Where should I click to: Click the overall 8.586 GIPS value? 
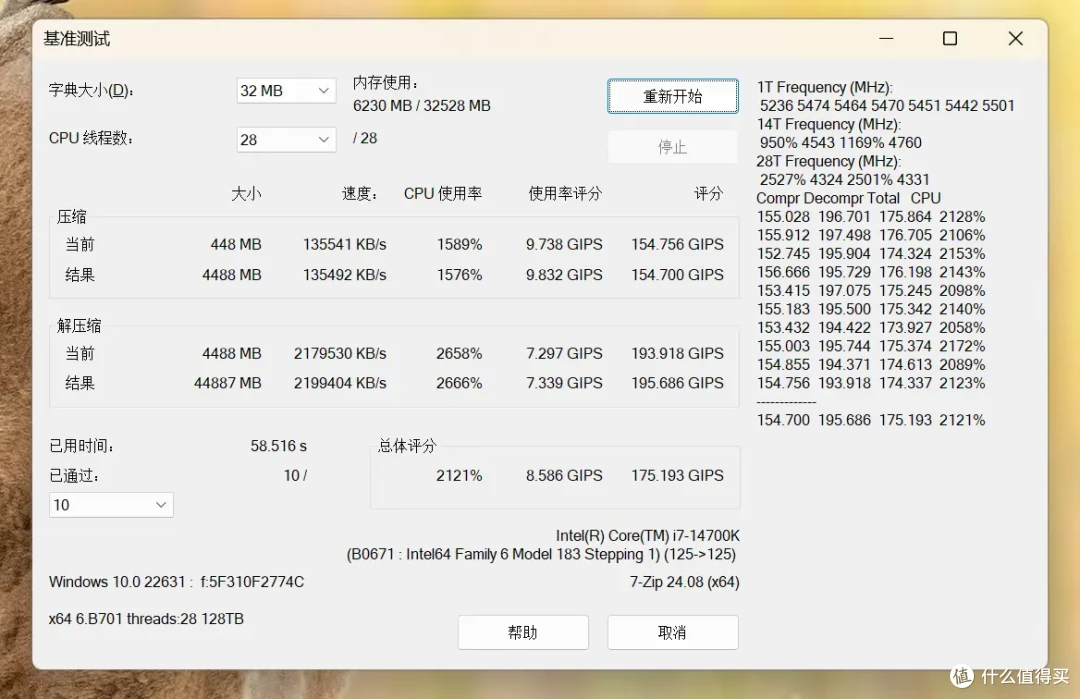pos(564,475)
